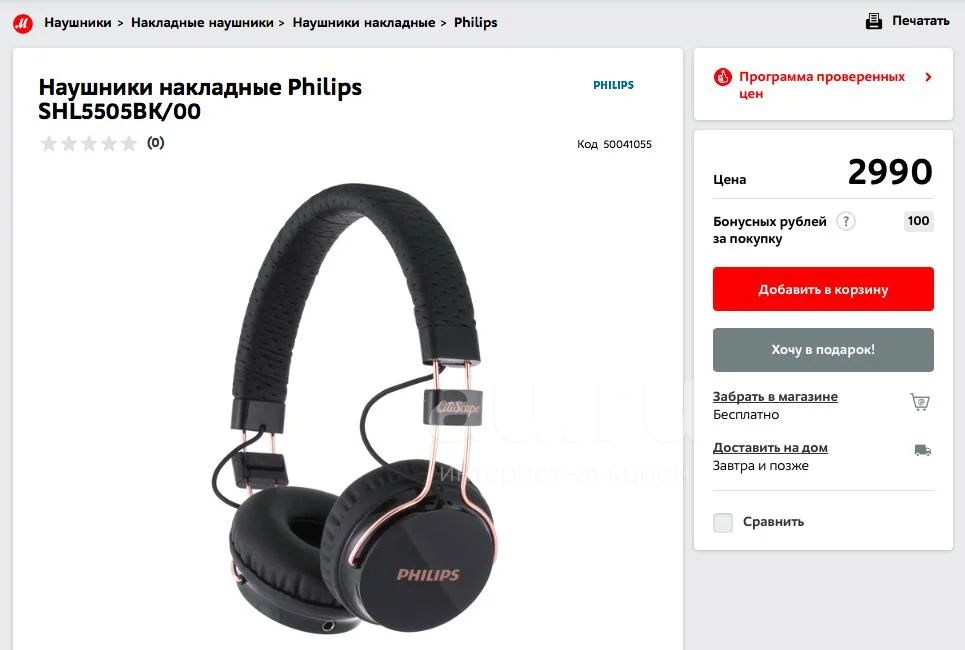965x650 pixels.
Task: Click the Хочу в подарок! button
Action: tap(823, 350)
